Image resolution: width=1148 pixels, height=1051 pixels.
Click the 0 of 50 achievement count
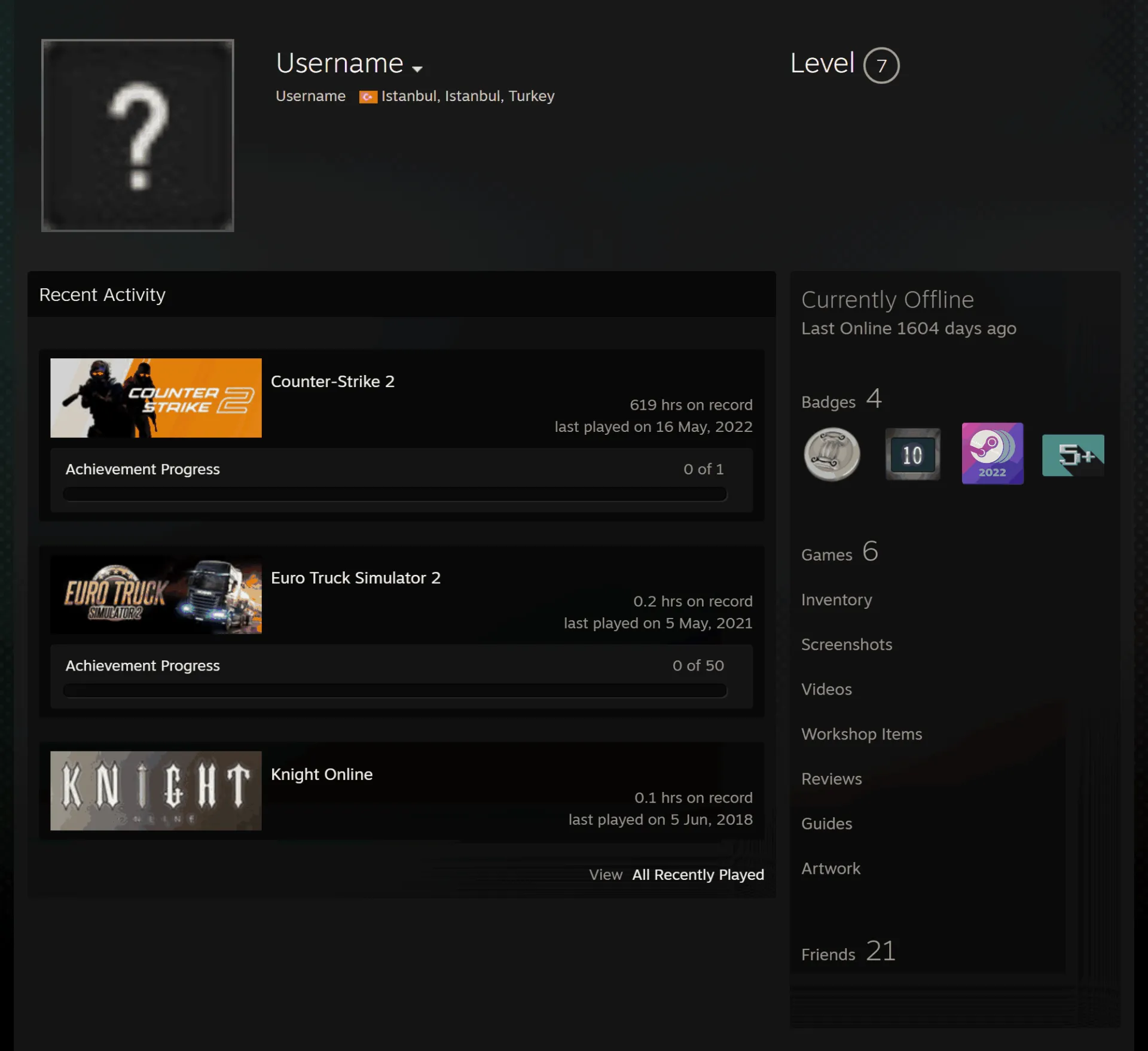click(x=698, y=666)
